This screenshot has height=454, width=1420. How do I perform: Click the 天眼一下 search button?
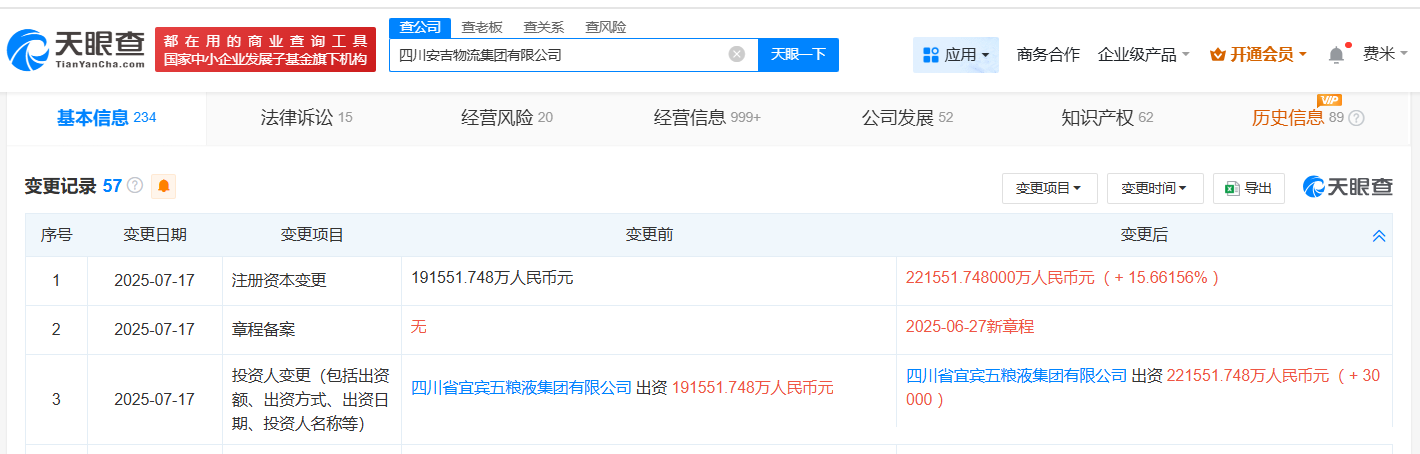pos(798,54)
